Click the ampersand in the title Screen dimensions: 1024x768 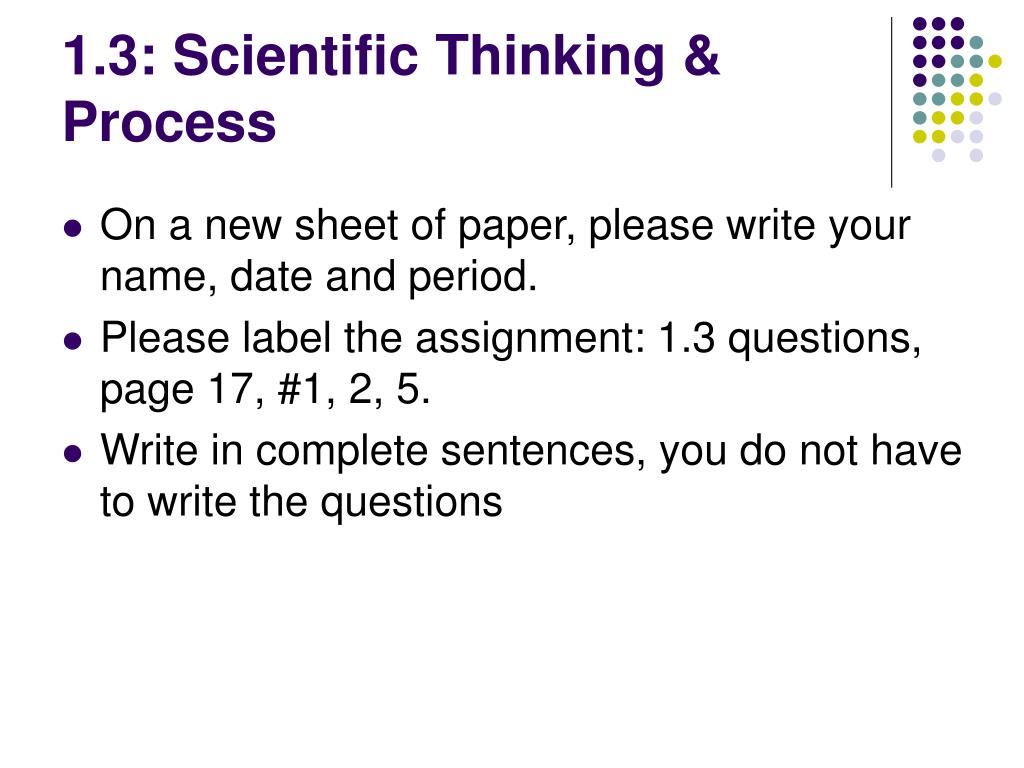[x=701, y=56]
